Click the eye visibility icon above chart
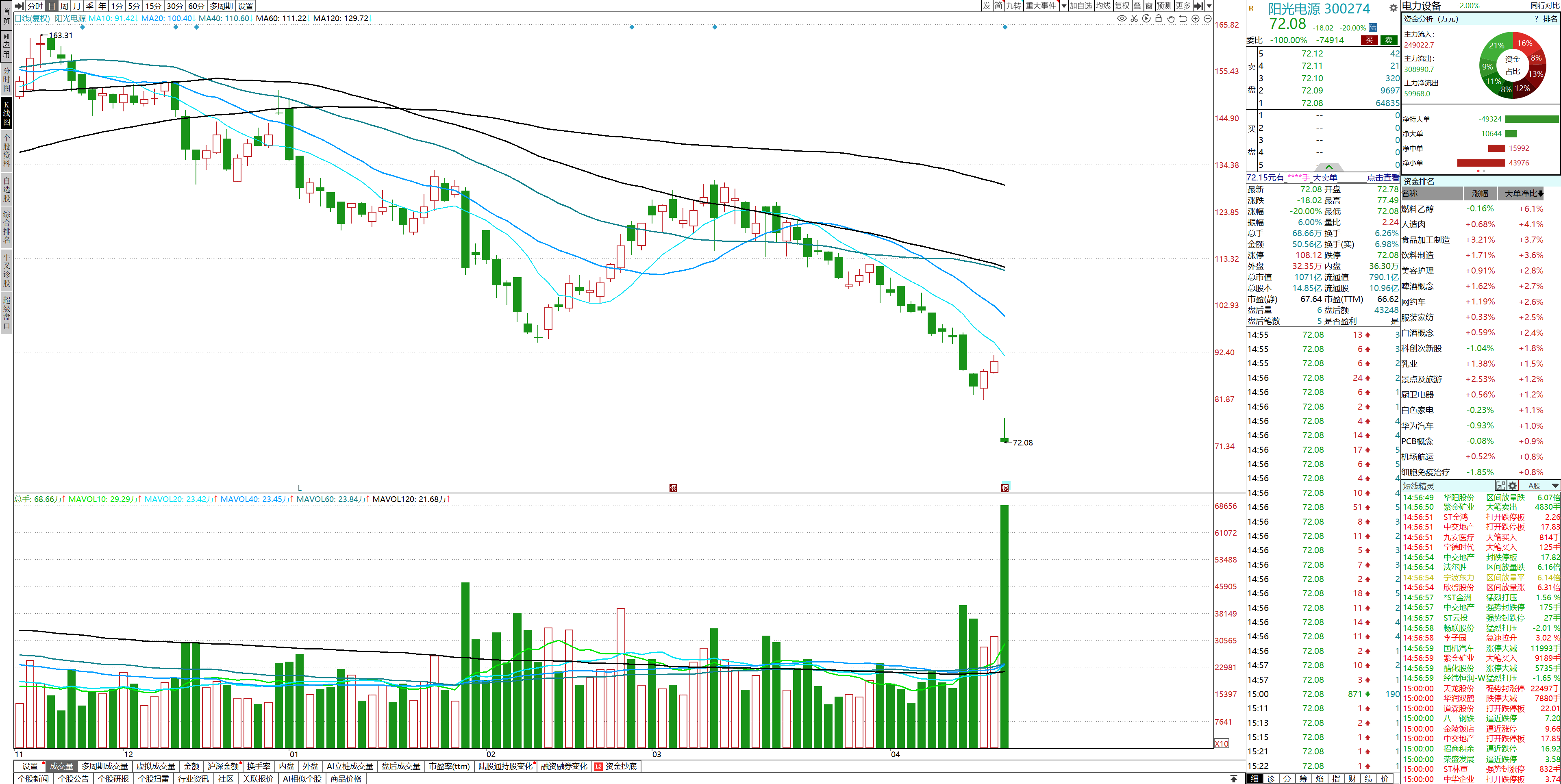This screenshot has width=1561, height=784. pyautogui.click(x=1122, y=19)
